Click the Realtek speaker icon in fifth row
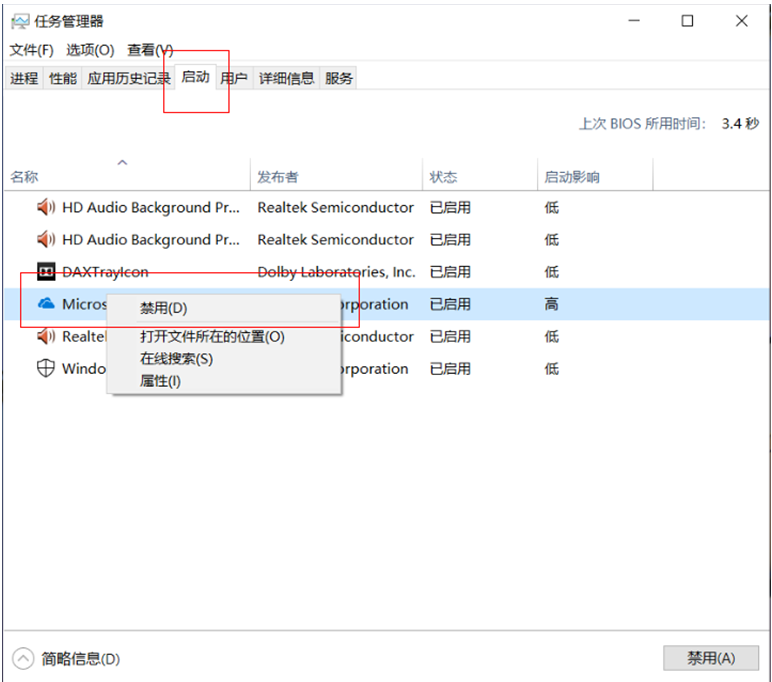 46,337
